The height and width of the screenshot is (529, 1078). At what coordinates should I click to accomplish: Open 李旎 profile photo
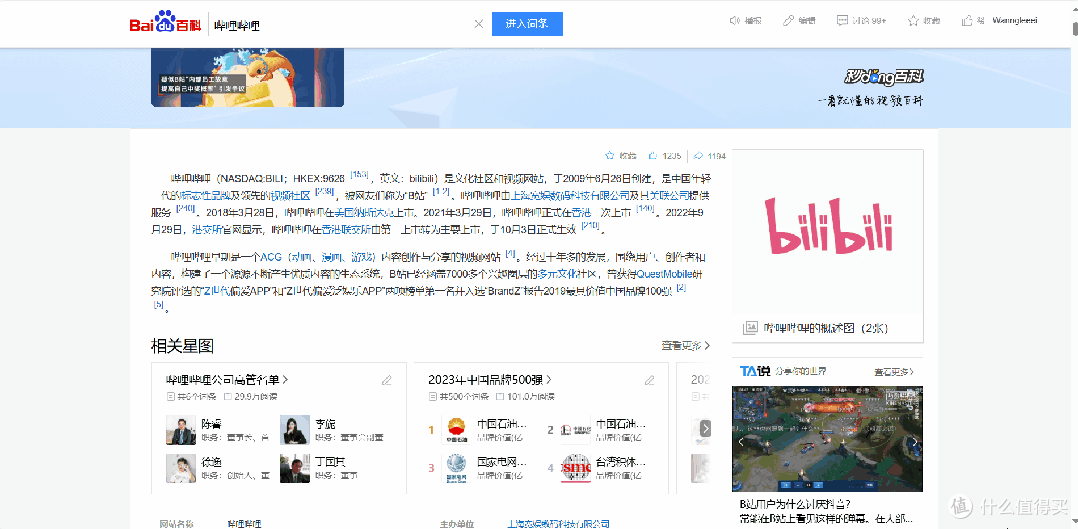tap(295, 430)
